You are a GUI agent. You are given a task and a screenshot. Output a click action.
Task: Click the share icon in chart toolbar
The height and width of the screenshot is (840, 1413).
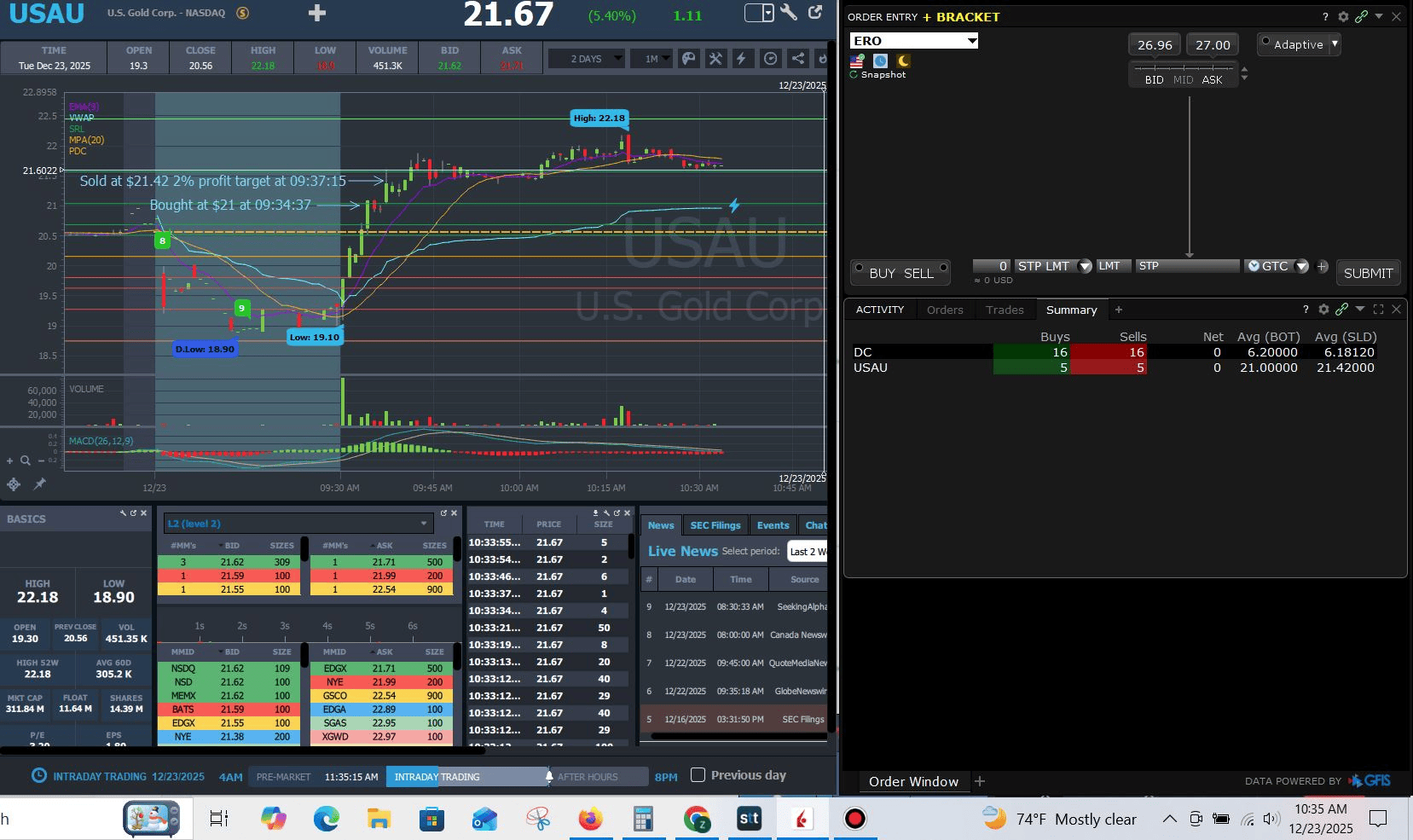(x=798, y=59)
